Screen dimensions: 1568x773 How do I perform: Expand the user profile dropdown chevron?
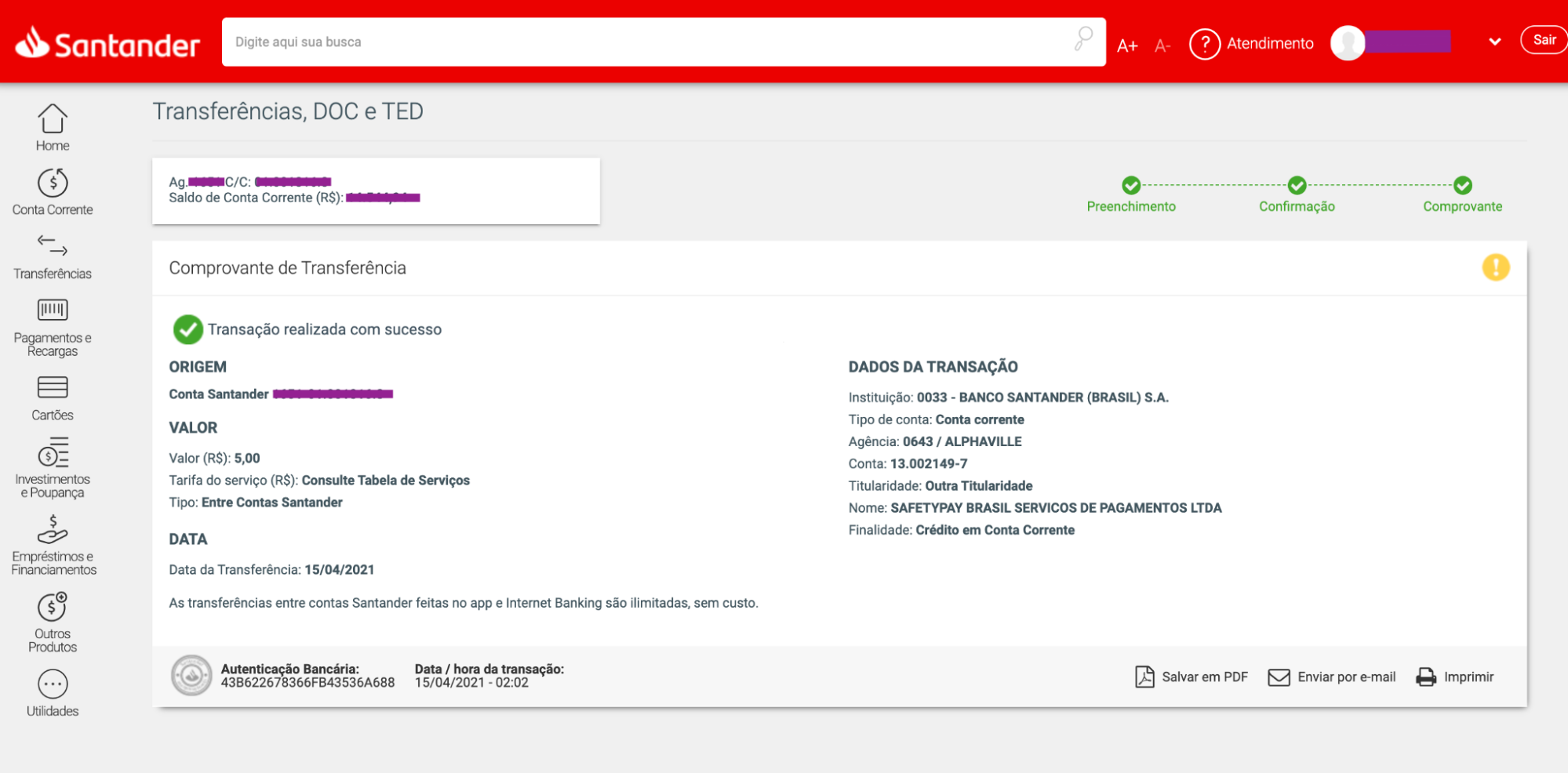[1494, 42]
